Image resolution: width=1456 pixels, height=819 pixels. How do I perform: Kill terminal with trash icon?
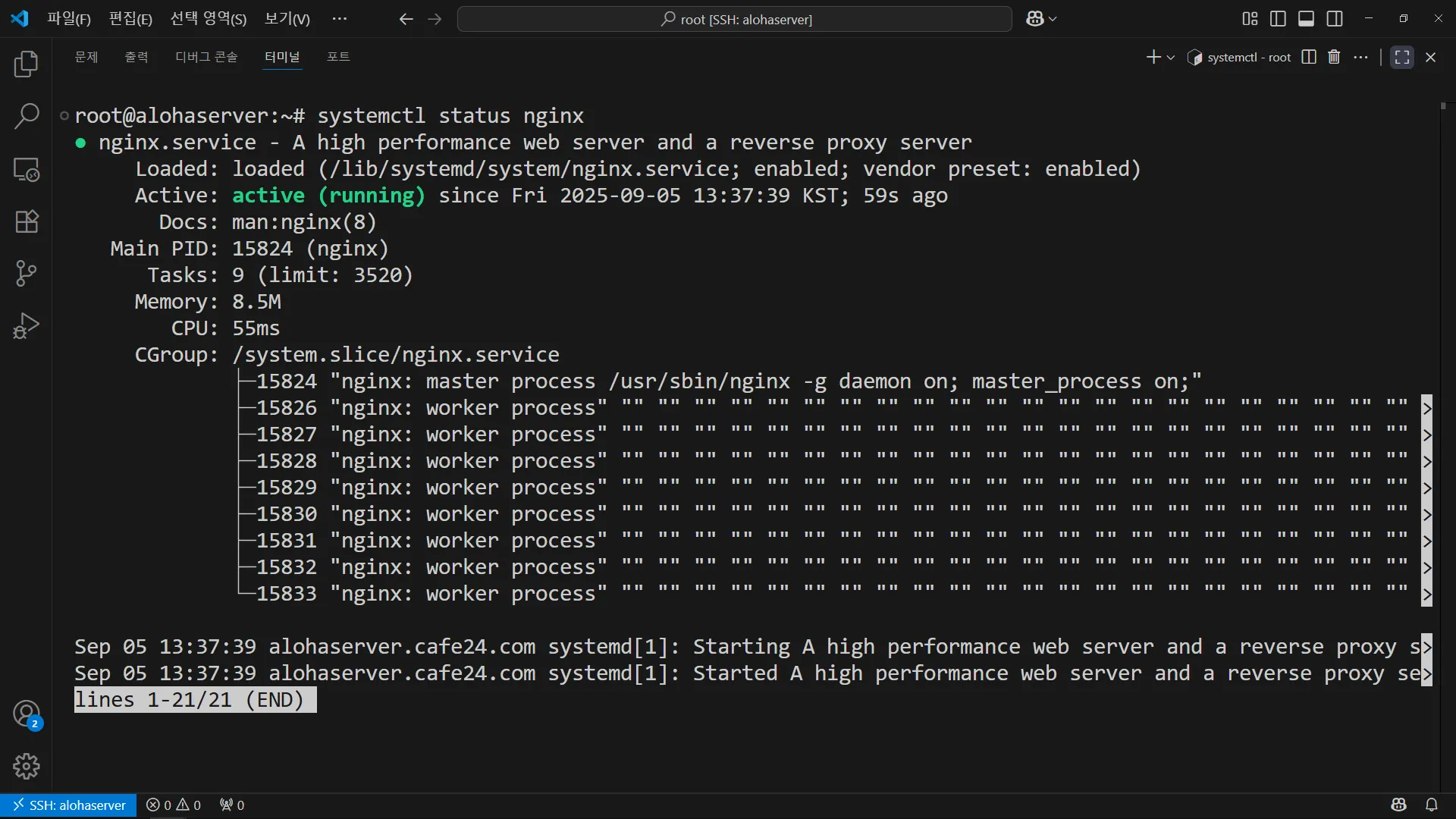1334,57
